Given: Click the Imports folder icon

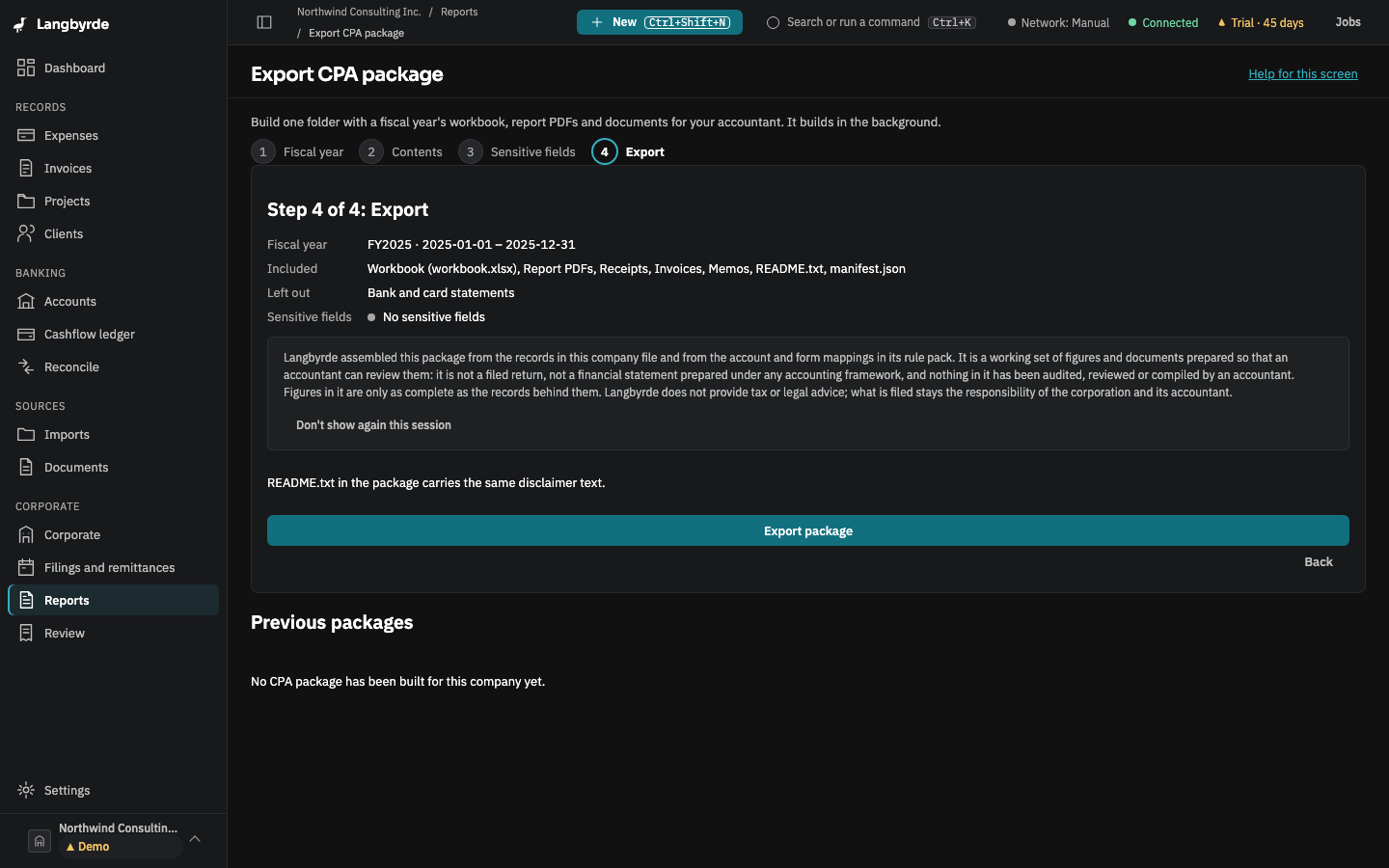Looking at the screenshot, I should (x=26, y=434).
